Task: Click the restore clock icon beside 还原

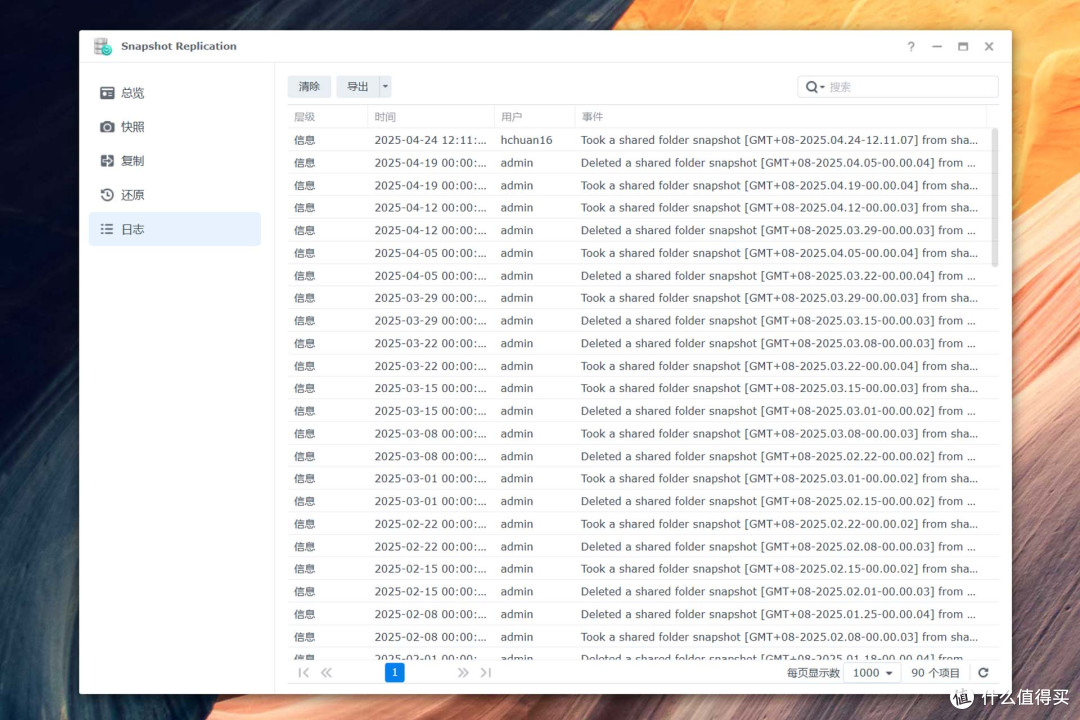Action: tap(107, 195)
